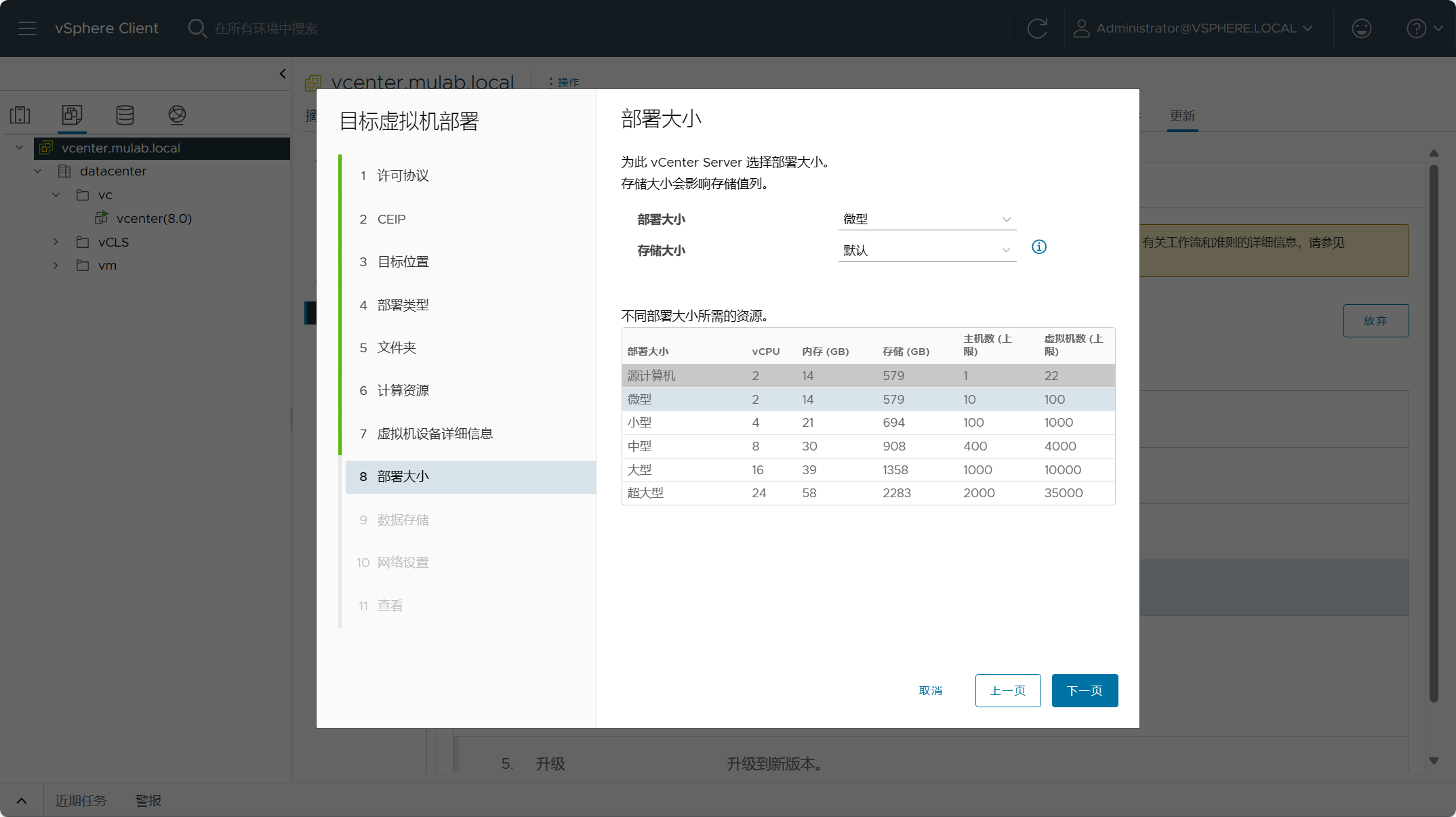The width and height of the screenshot is (1456, 817).
Task: Click the 上一页 previous button
Action: pyautogui.click(x=1008, y=690)
